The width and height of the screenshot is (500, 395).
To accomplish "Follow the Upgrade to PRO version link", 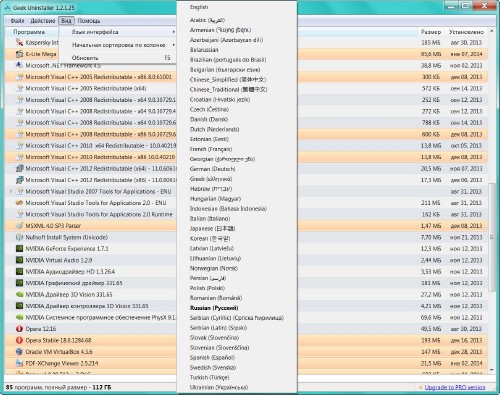I will coord(455,387).
